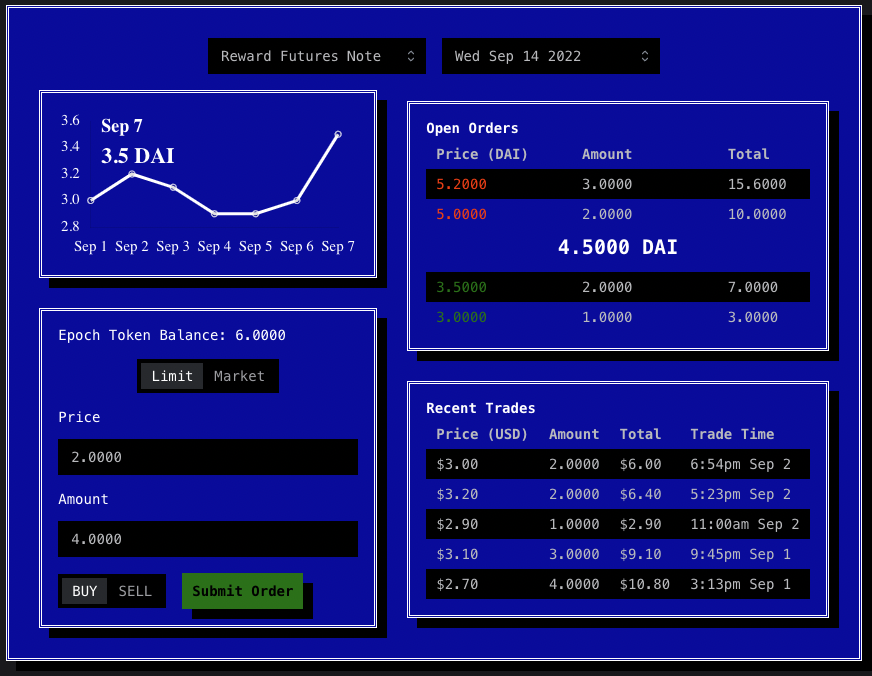The width and height of the screenshot is (872, 676).
Task: Focus the Price input field showing 2.0000
Action: (208, 457)
